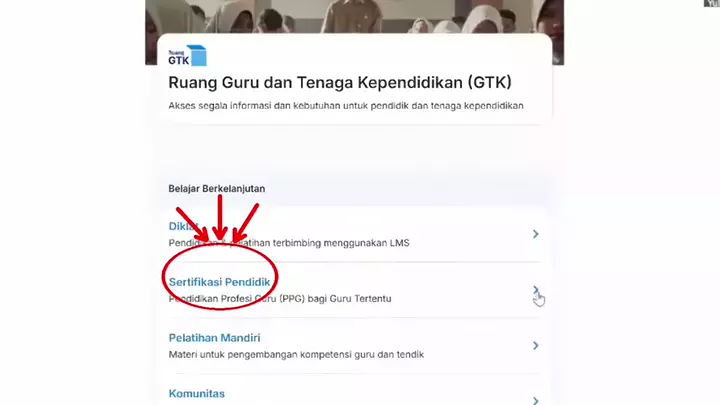The width and height of the screenshot is (720, 405).
Task: Click 'Materi untuk pengembangan kompetensi guru' description
Action: point(296,354)
